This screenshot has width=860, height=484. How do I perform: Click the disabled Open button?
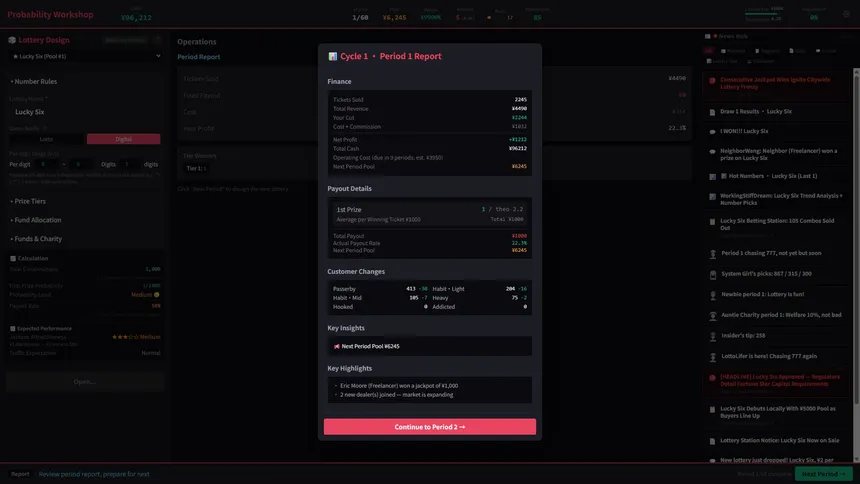(x=85, y=381)
